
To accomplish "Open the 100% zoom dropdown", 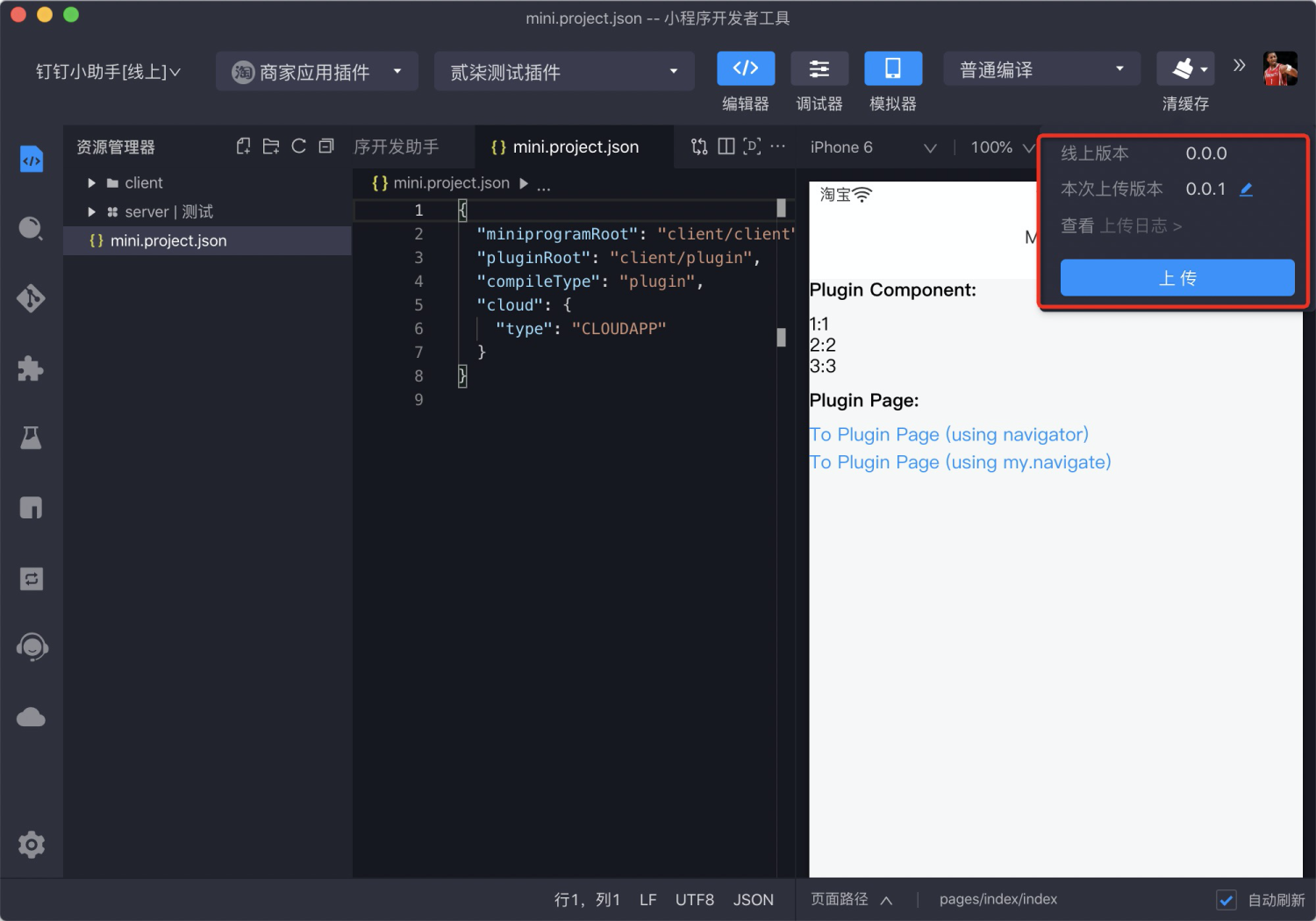I will tap(1002, 147).
